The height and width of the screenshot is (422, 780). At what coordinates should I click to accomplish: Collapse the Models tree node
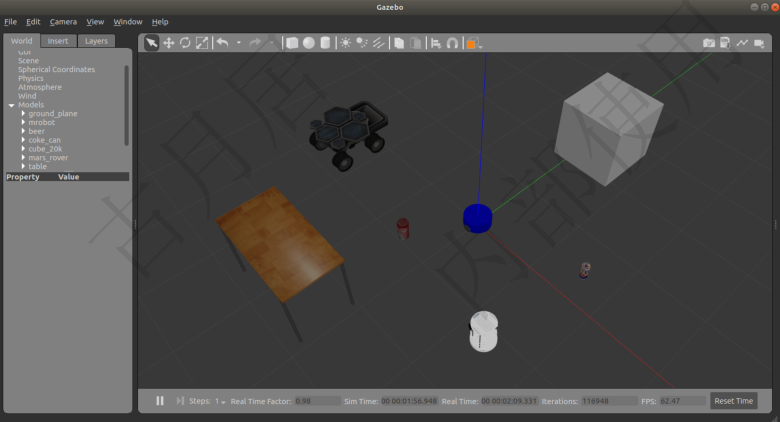click(11, 105)
